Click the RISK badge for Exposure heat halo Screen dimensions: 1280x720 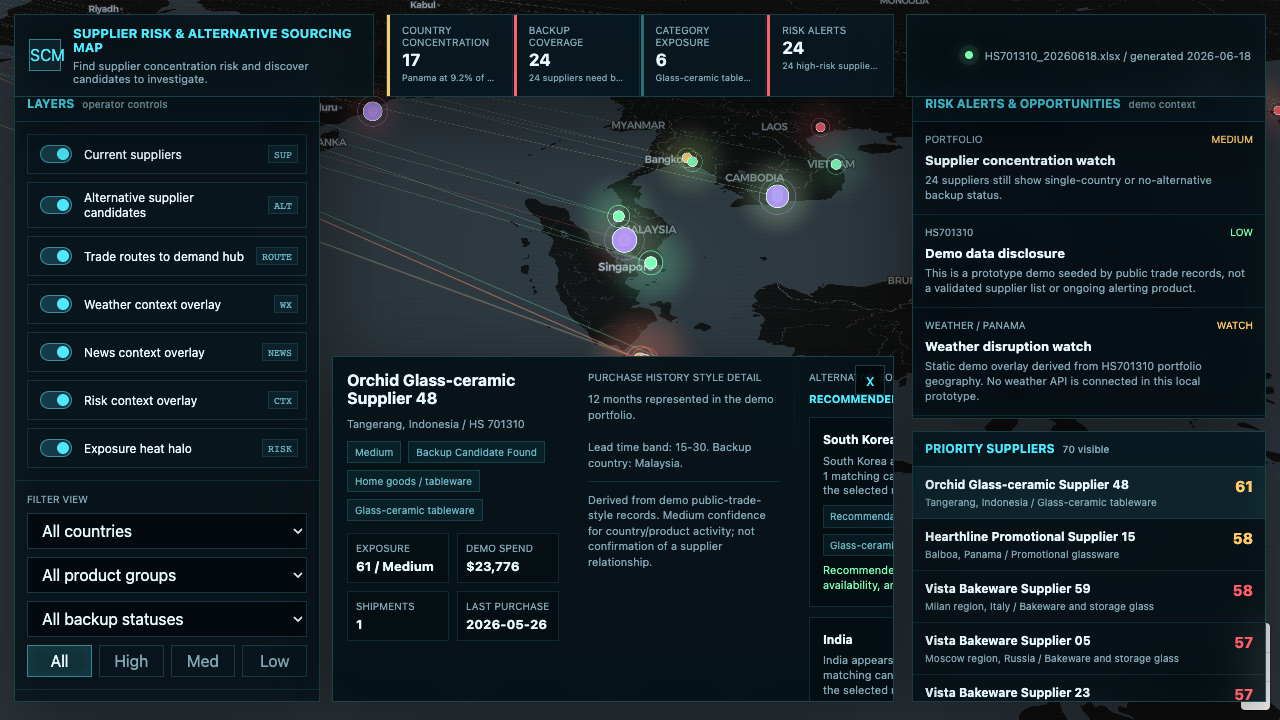(x=280, y=449)
